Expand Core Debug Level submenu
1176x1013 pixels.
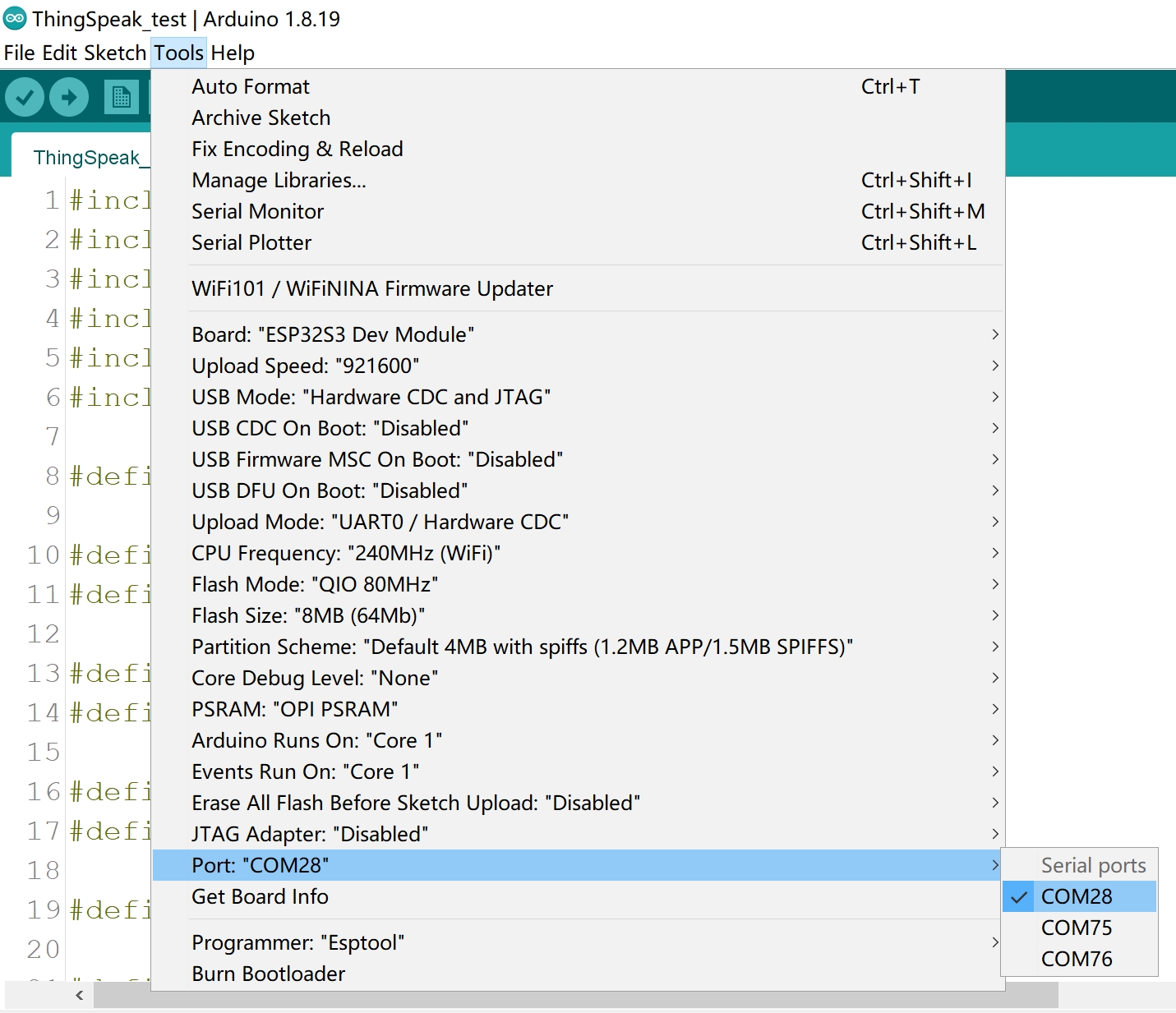[578, 678]
